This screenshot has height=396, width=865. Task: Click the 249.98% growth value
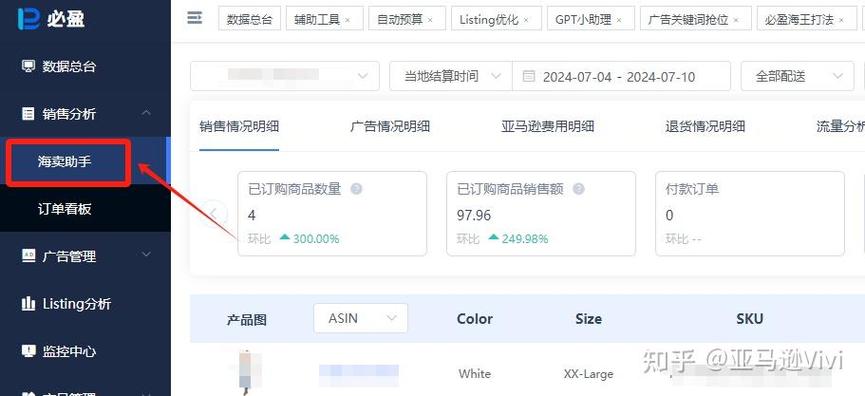click(525, 239)
